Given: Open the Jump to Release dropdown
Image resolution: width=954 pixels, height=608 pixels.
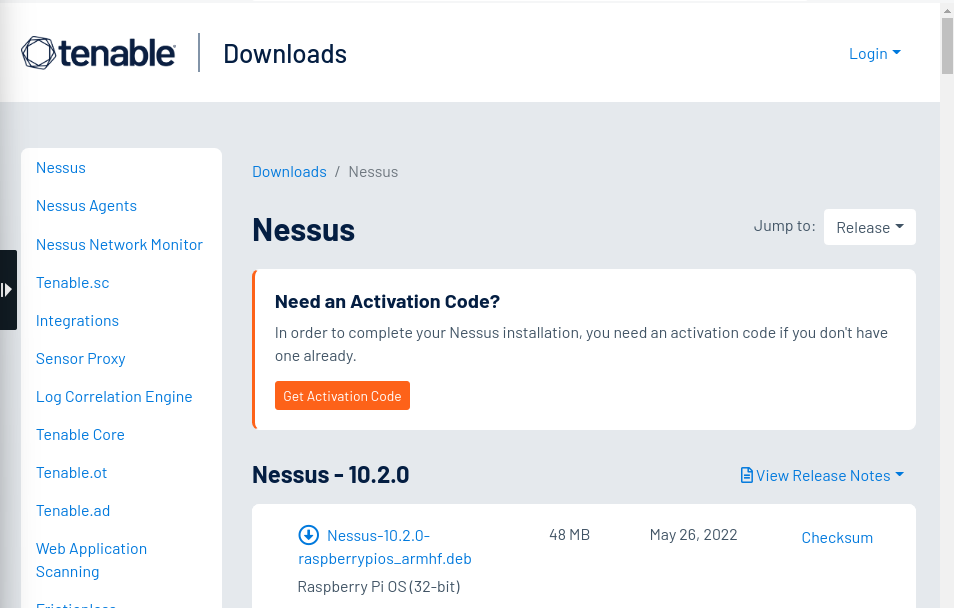Looking at the screenshot, I should coord(869,227).
